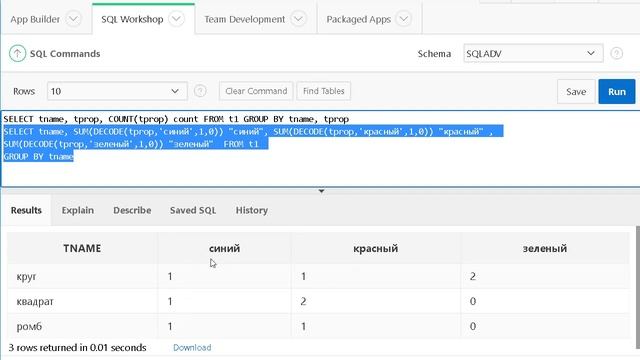Screen dimensions: 640x360
Task: Click the Clear Command button
Action: coord(256,91)
